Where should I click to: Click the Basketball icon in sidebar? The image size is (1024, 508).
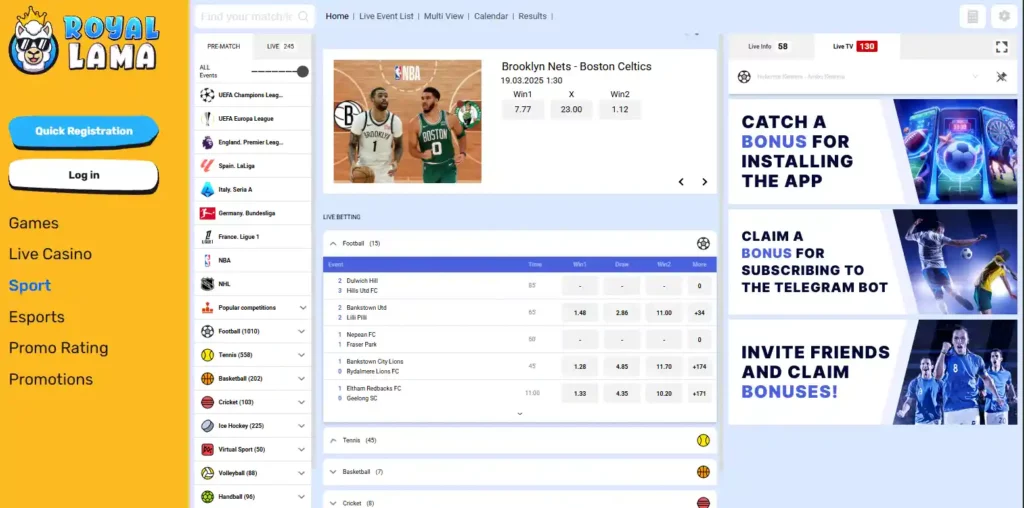[207, 379]
